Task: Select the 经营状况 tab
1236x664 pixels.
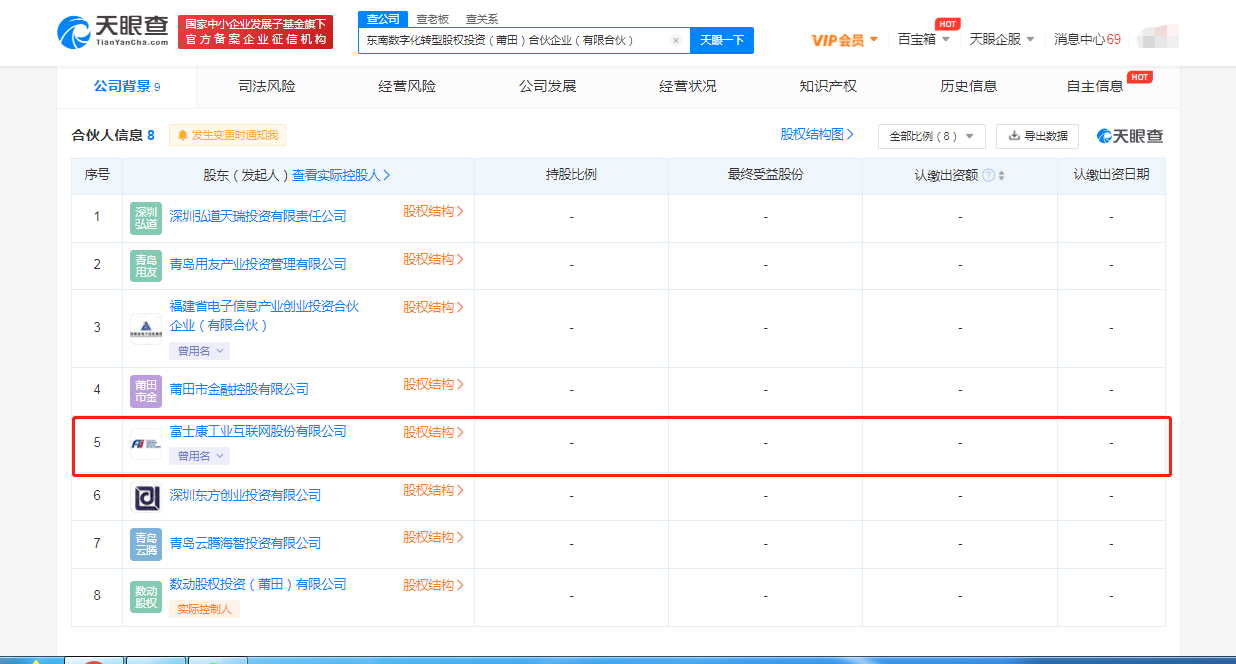Action: 688,87
